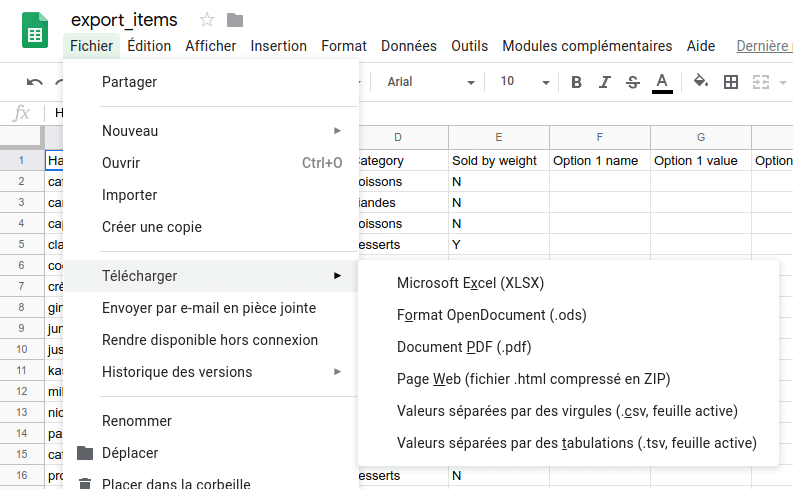Viewport: 793px width, 489px height.
Task: Select Importer in the file menu
Action: [x=211, y=195]
